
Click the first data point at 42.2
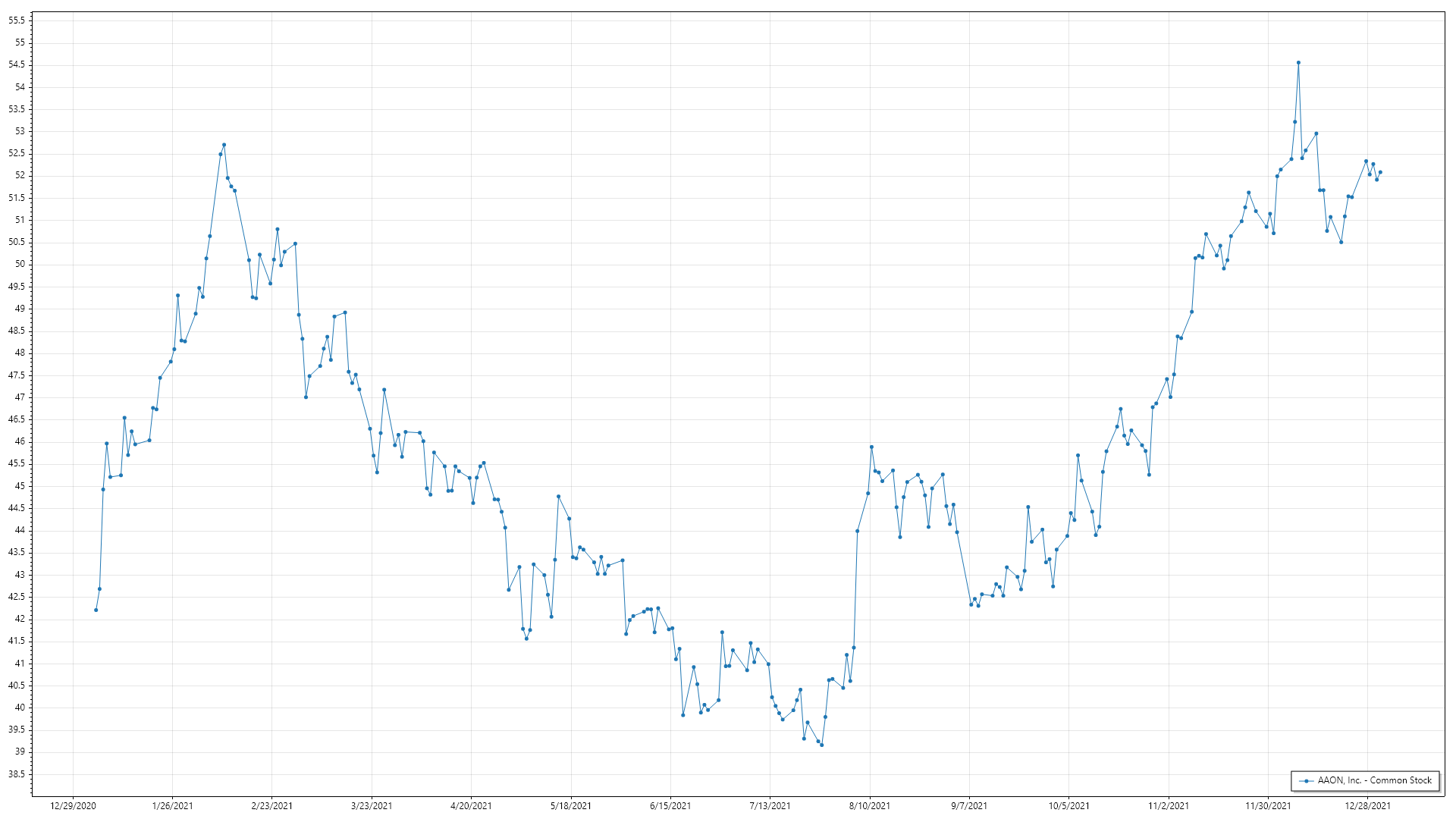coord(96,610)
